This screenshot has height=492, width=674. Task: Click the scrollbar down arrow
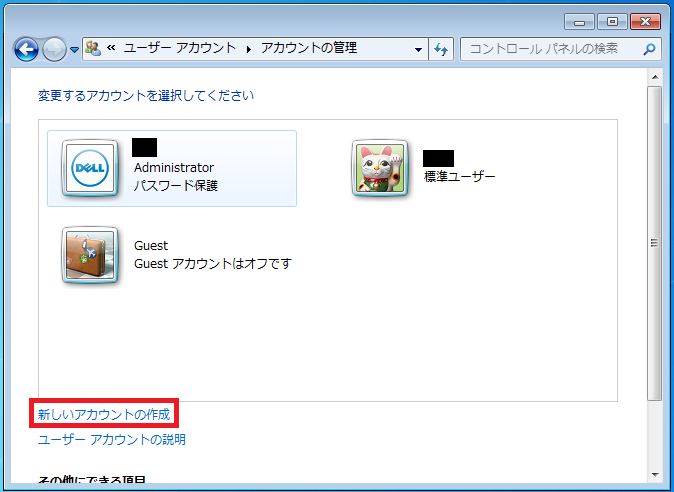coord(655,474)
